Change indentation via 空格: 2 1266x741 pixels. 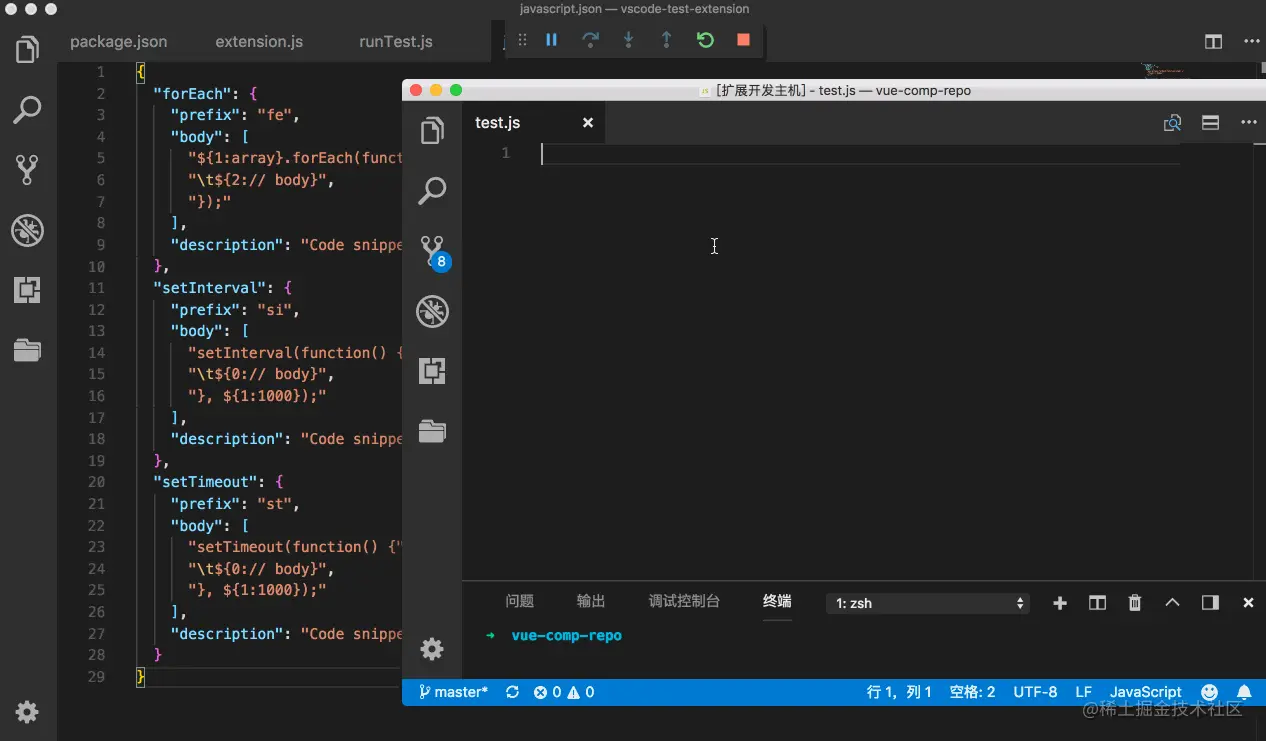pos(972,692)
